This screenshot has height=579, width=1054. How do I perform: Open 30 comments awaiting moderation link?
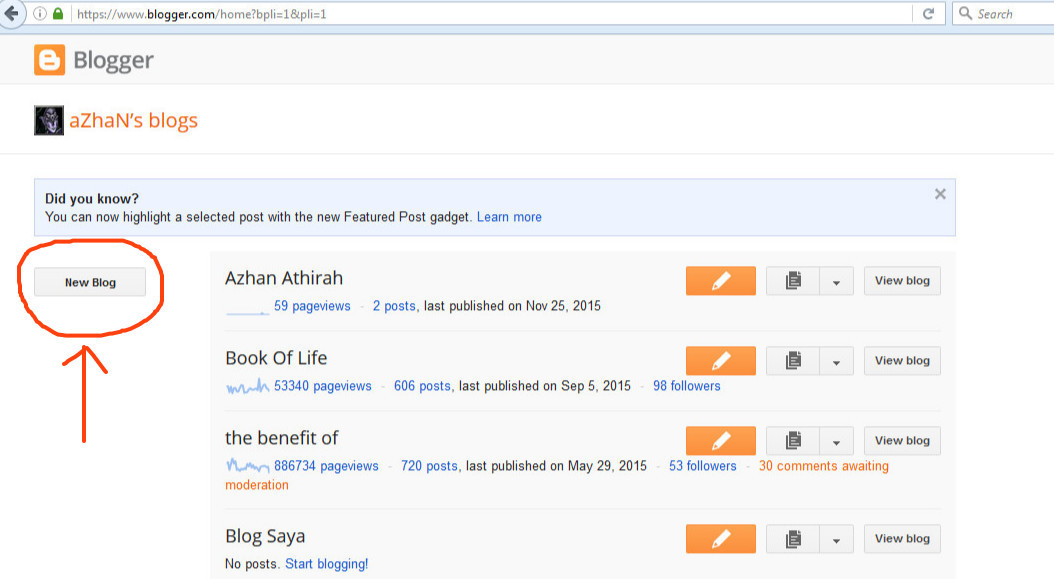point(823,466)
